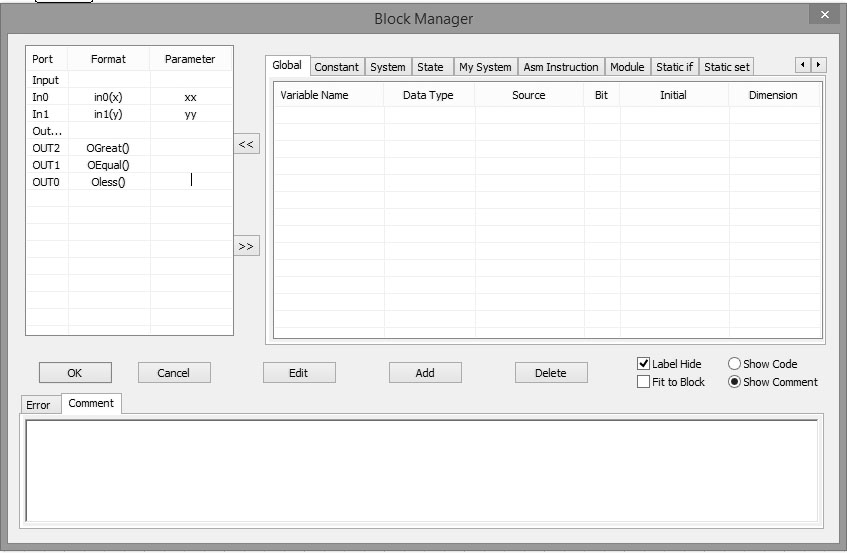Click the OEqual() format cell
The height and width of the screenshot is (553, 847).
[109, 165]
